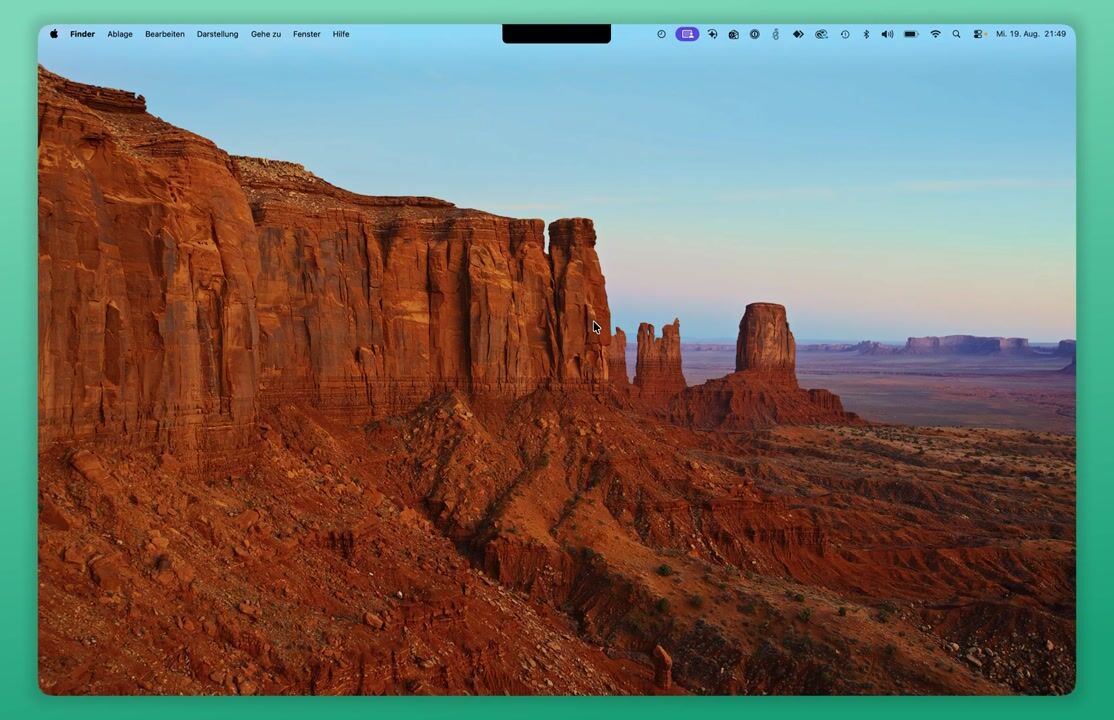Open Spotlight search magnifier

[x=956, y=33]
